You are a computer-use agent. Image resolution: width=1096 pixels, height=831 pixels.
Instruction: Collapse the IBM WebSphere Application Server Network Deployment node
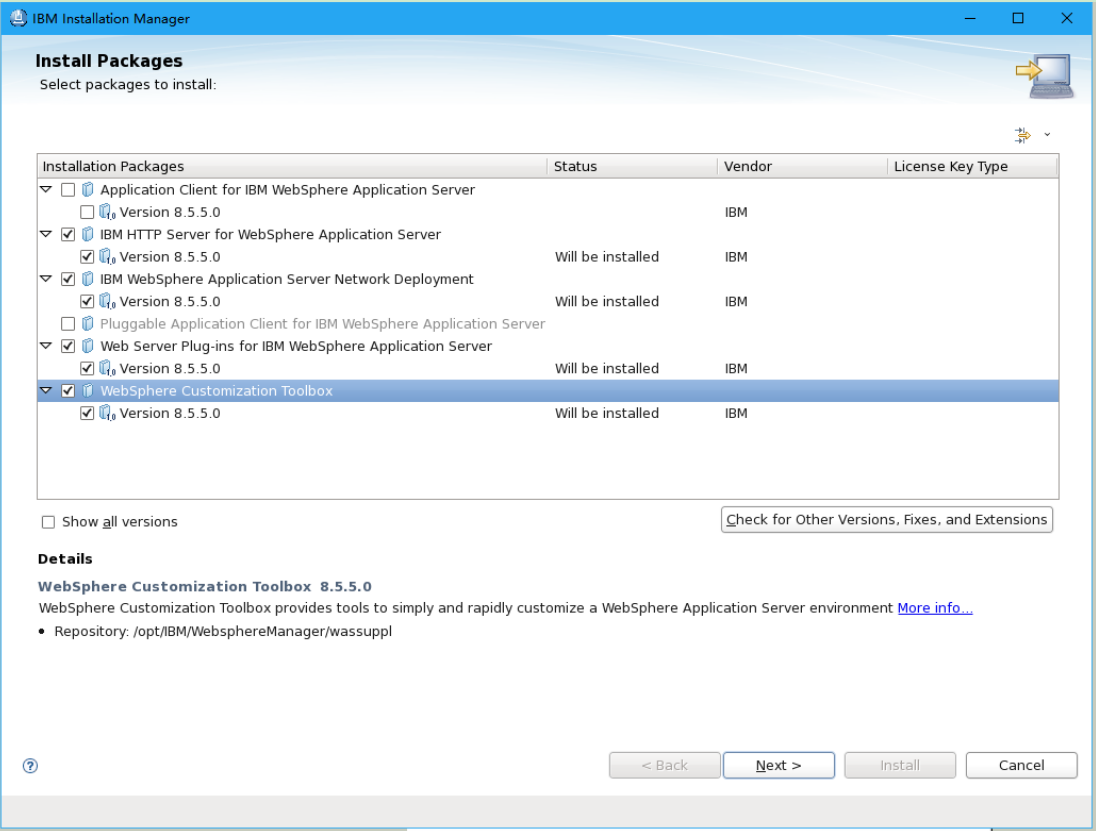pos(46,279)
